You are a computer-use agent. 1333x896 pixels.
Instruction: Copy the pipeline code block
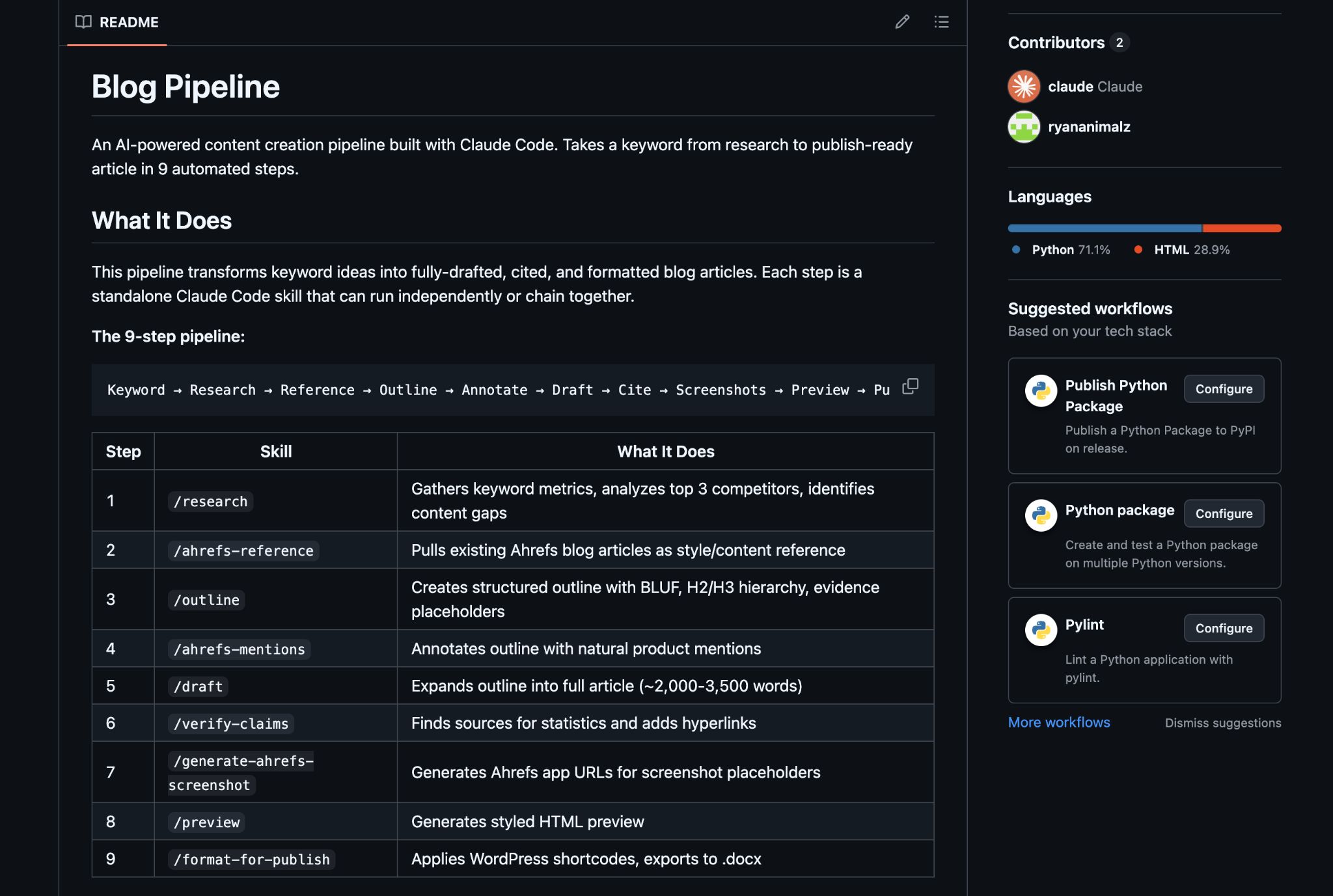[910, 387]
